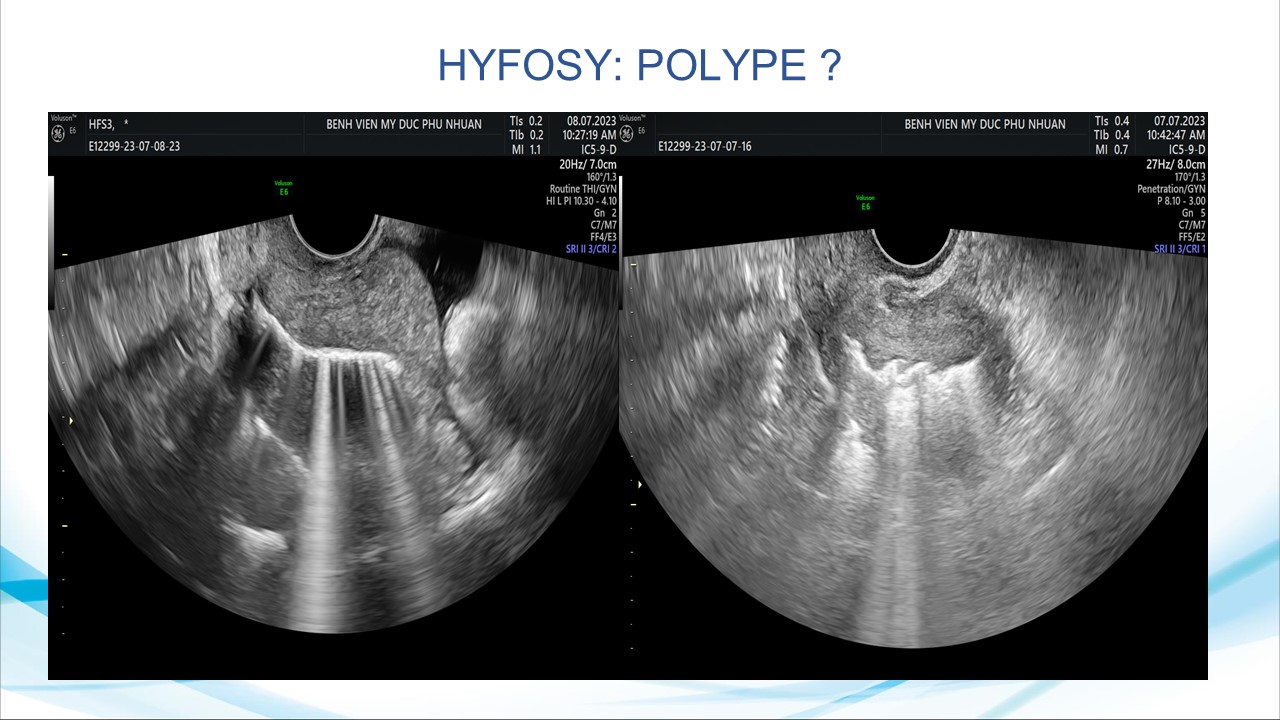Click the GE logo on left ultrasound header
The width and height of the screenshot is (1280, 720).
[x=58, y=133]
